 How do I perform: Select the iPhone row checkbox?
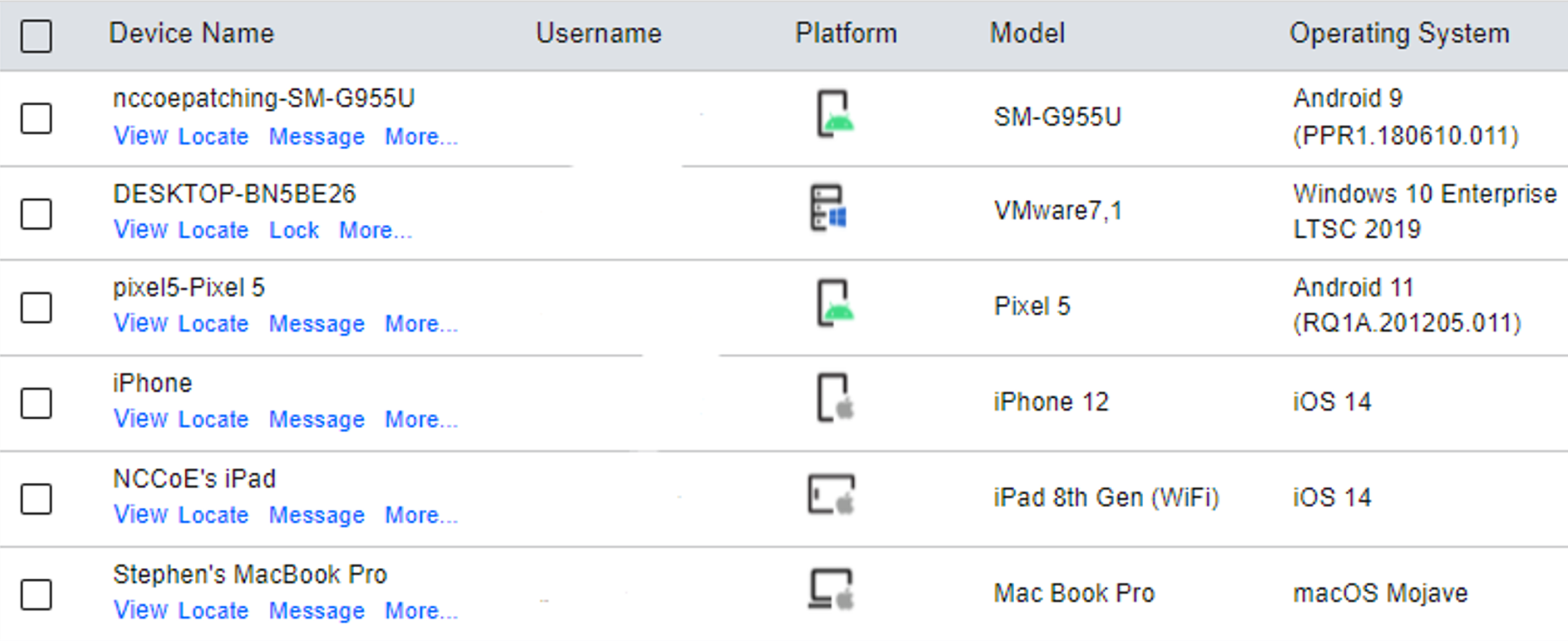click(x=36, y=403)
